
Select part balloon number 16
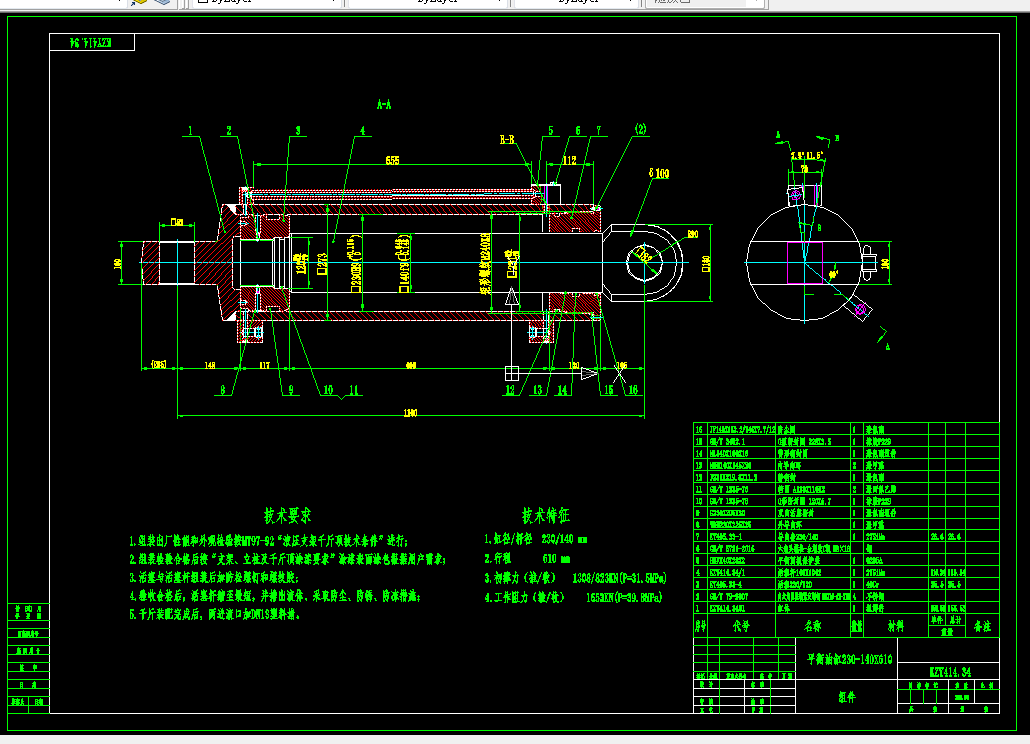click(633, 389)
